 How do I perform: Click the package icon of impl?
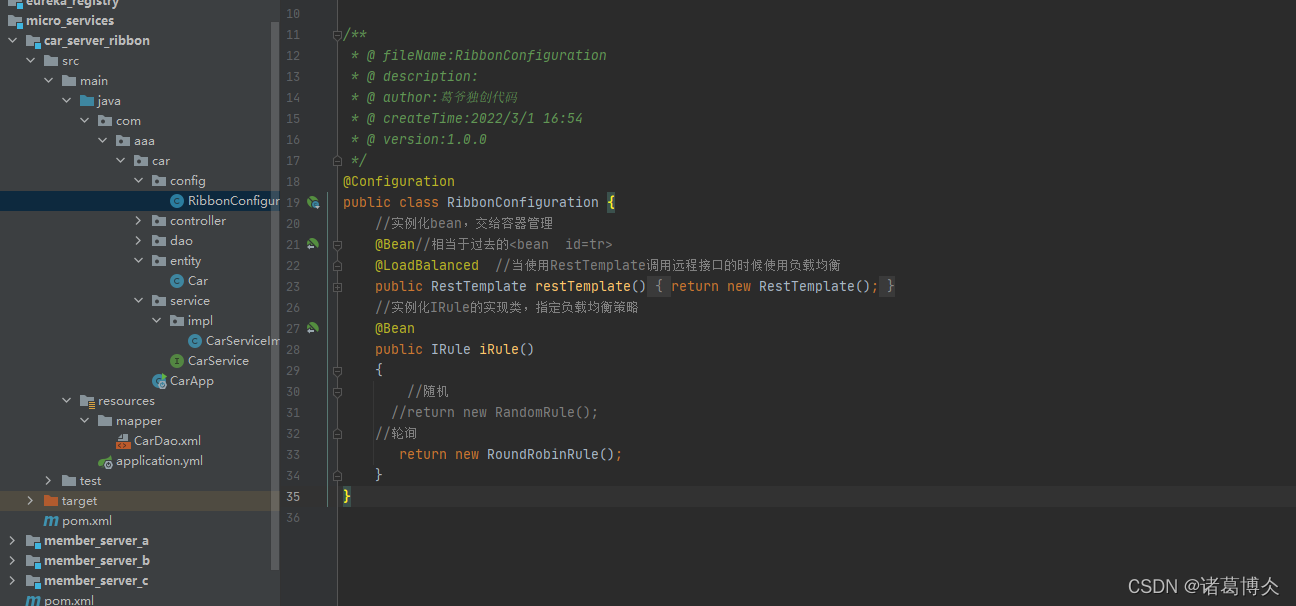pos(177,321)
